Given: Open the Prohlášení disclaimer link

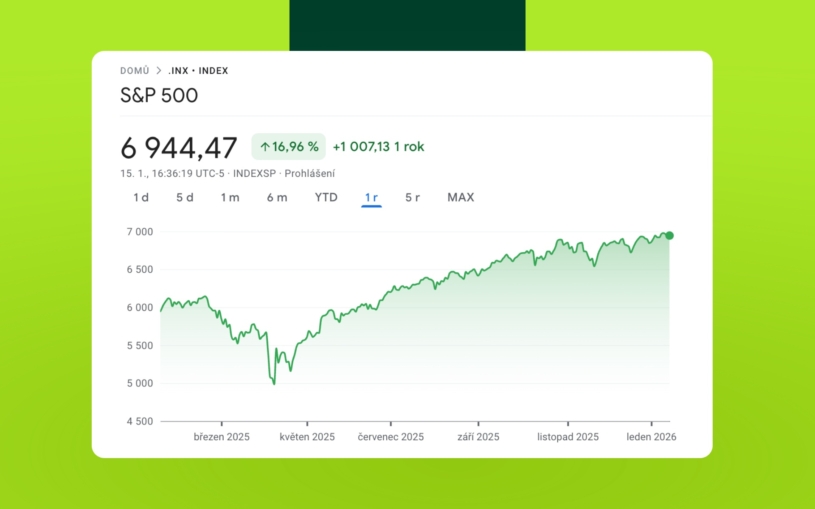Looking at the screenshot, I should (309, 173).
